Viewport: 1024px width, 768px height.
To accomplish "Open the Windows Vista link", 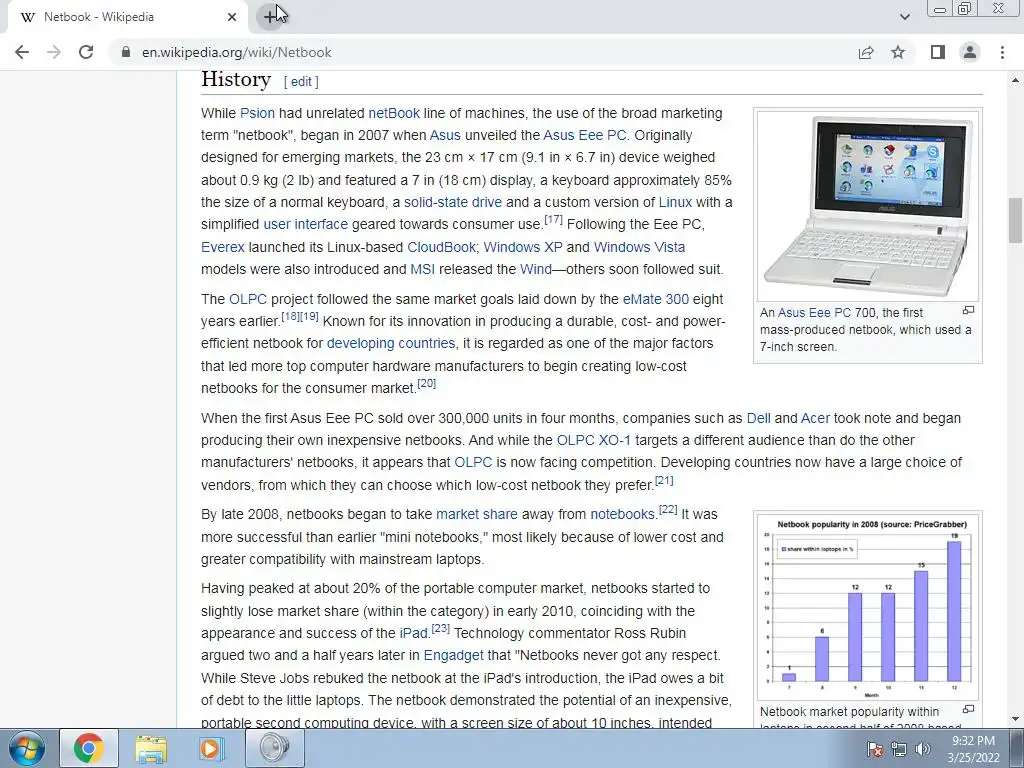I will [x=639, y=248].
